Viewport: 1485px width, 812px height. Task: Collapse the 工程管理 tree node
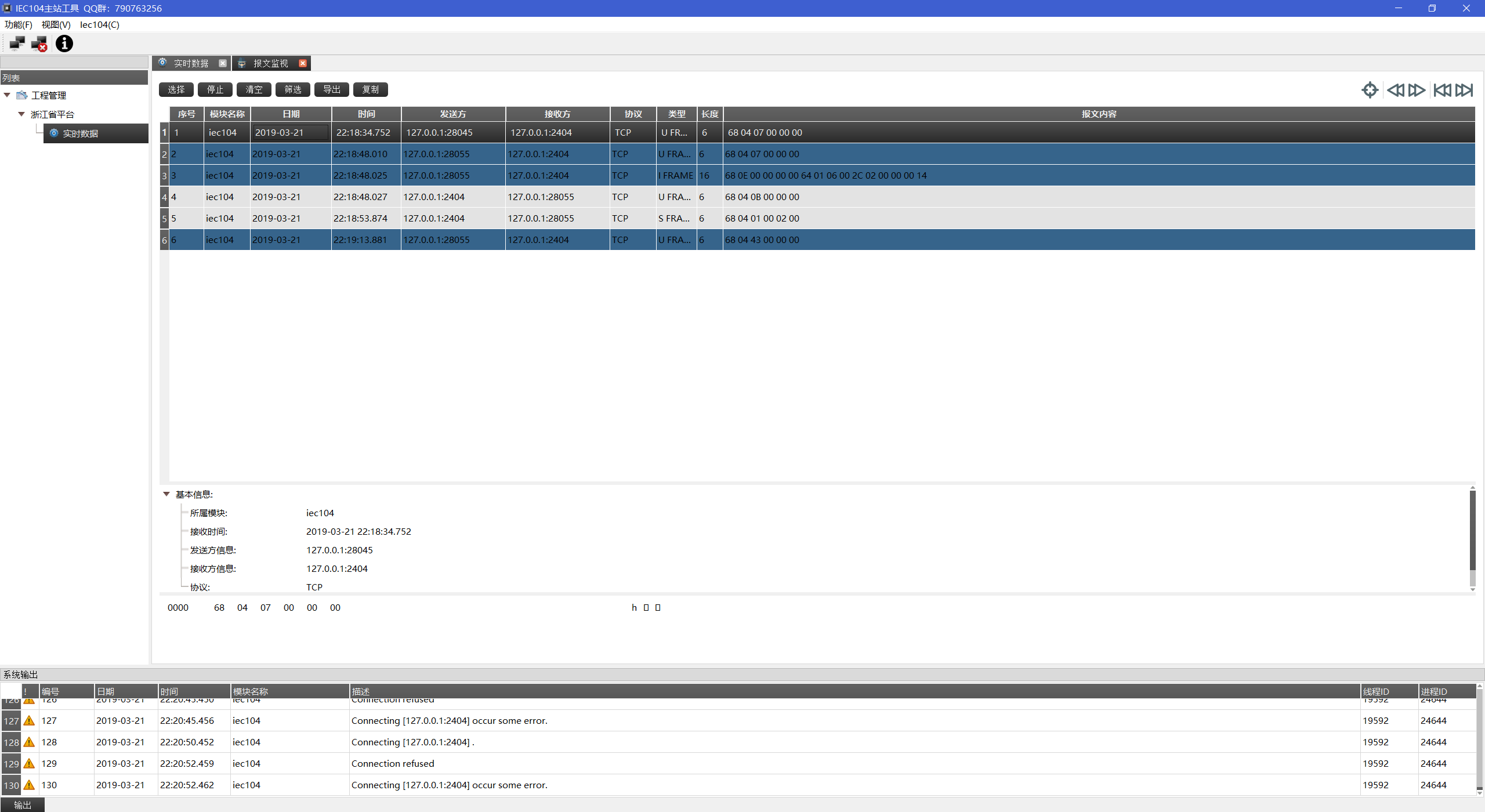coord(8,95)
